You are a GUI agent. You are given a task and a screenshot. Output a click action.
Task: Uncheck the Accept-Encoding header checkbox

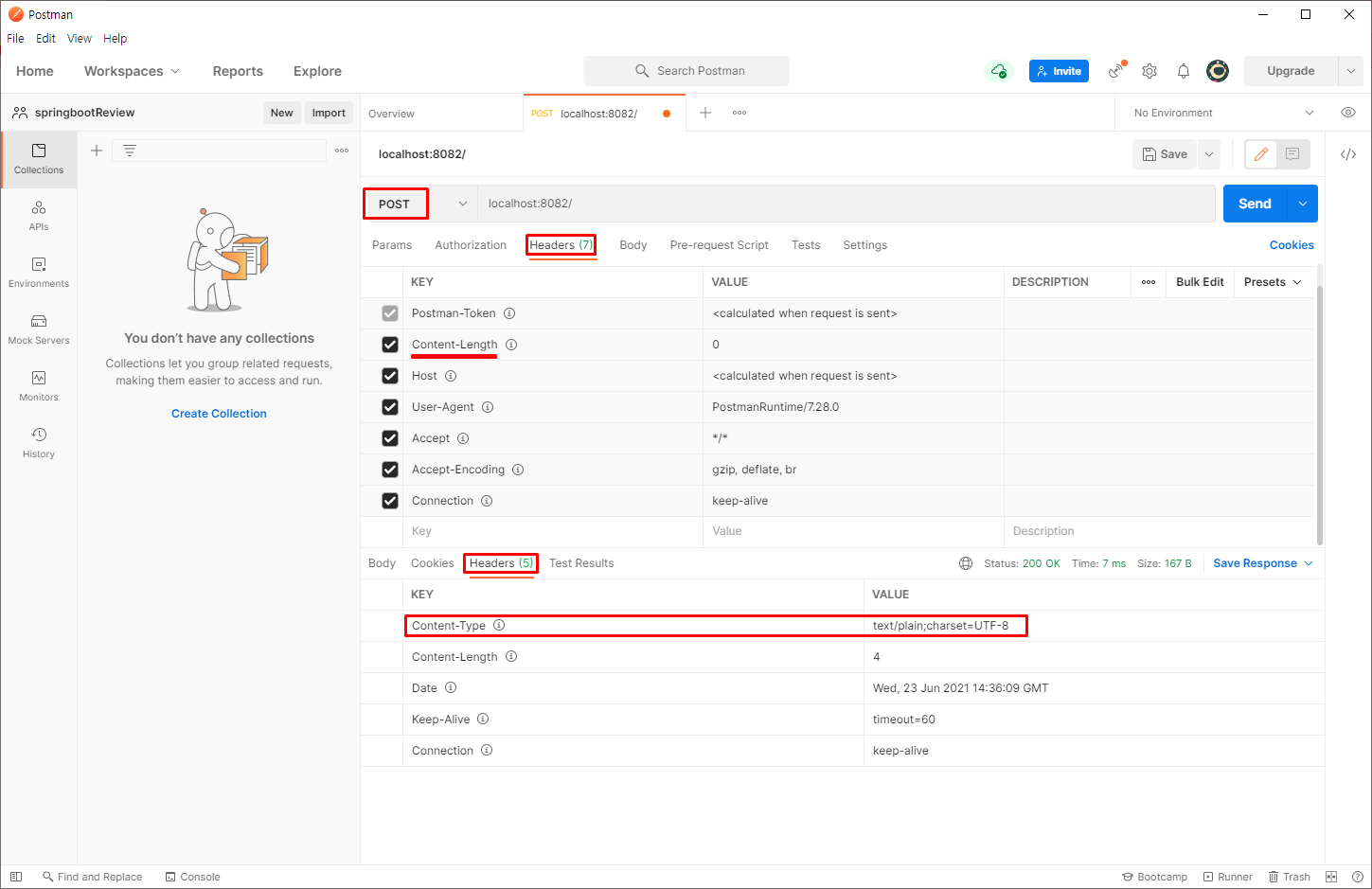click(390, 470)
